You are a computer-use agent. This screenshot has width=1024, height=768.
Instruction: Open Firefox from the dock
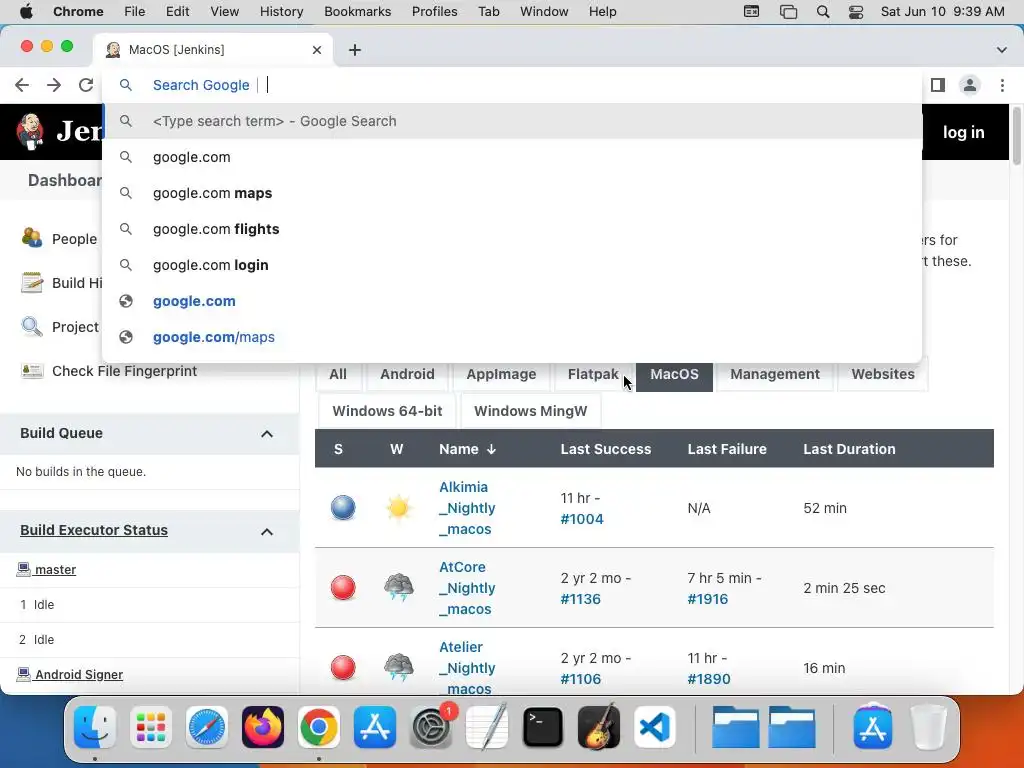tap(263, 727)
